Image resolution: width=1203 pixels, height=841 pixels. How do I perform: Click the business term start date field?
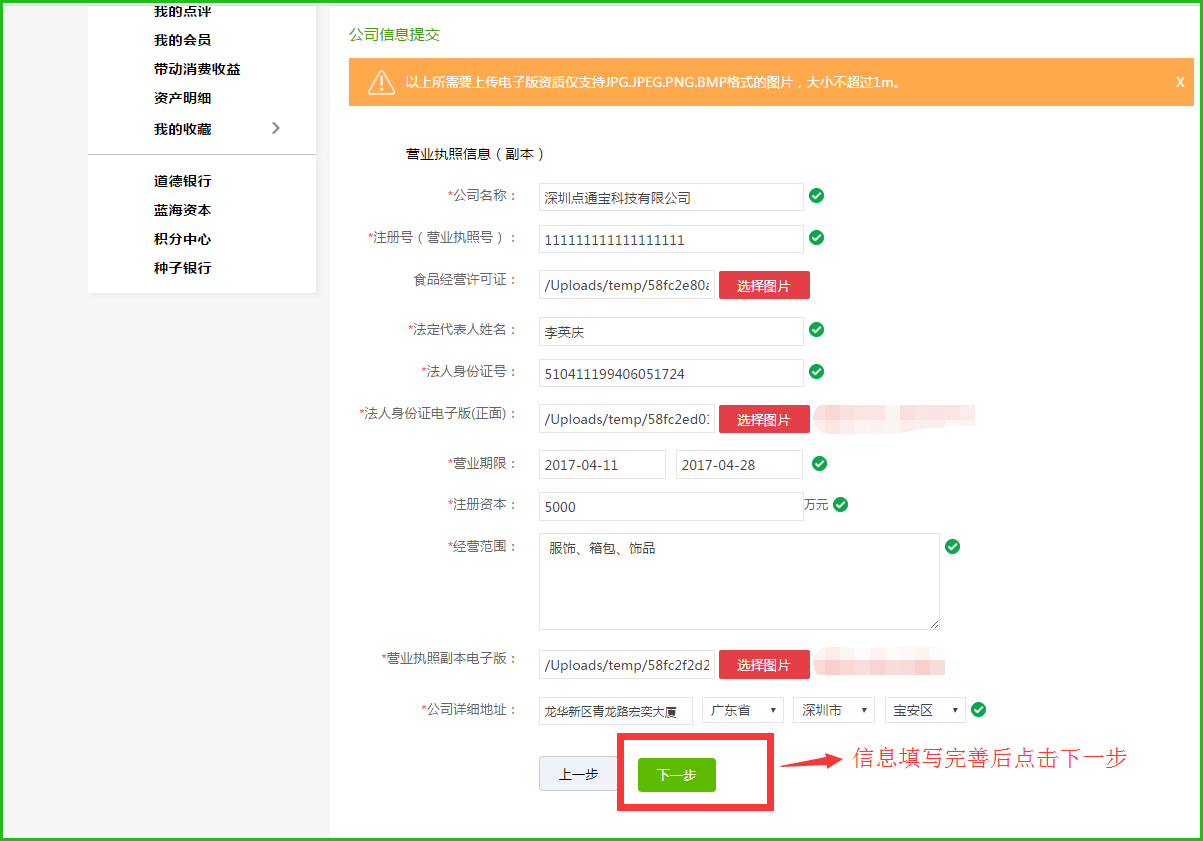pyautogui.click(x=601, y=465)
